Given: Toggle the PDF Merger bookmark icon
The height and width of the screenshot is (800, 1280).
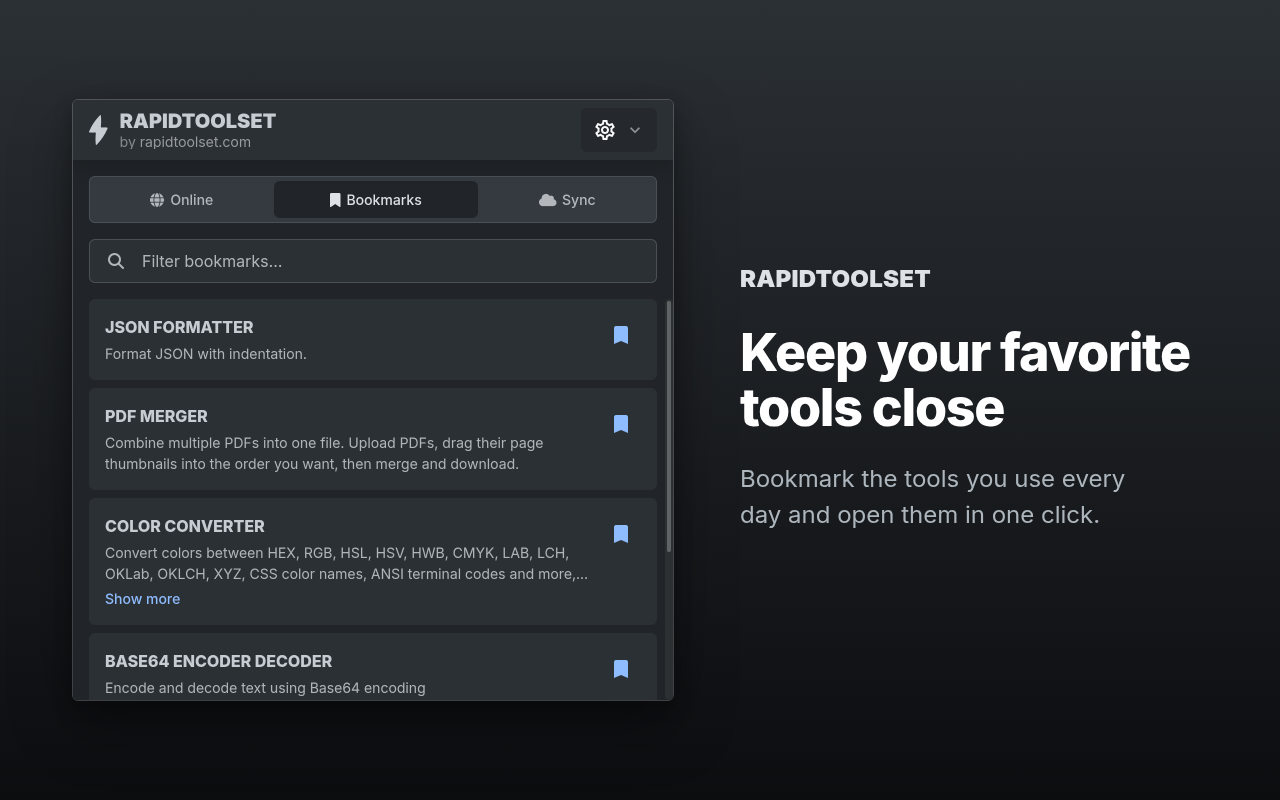Looking at the screenshot, I should pyautogui.click(x=621, y=424).
